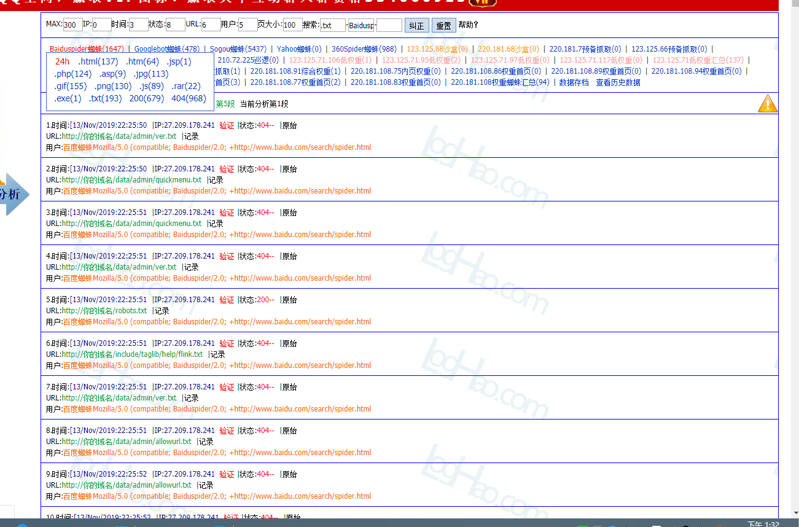The width and height of the screenshot is (799, 527).
Task: Open 123.125.71低权重汇总(137) link
Action: (698, 60)
